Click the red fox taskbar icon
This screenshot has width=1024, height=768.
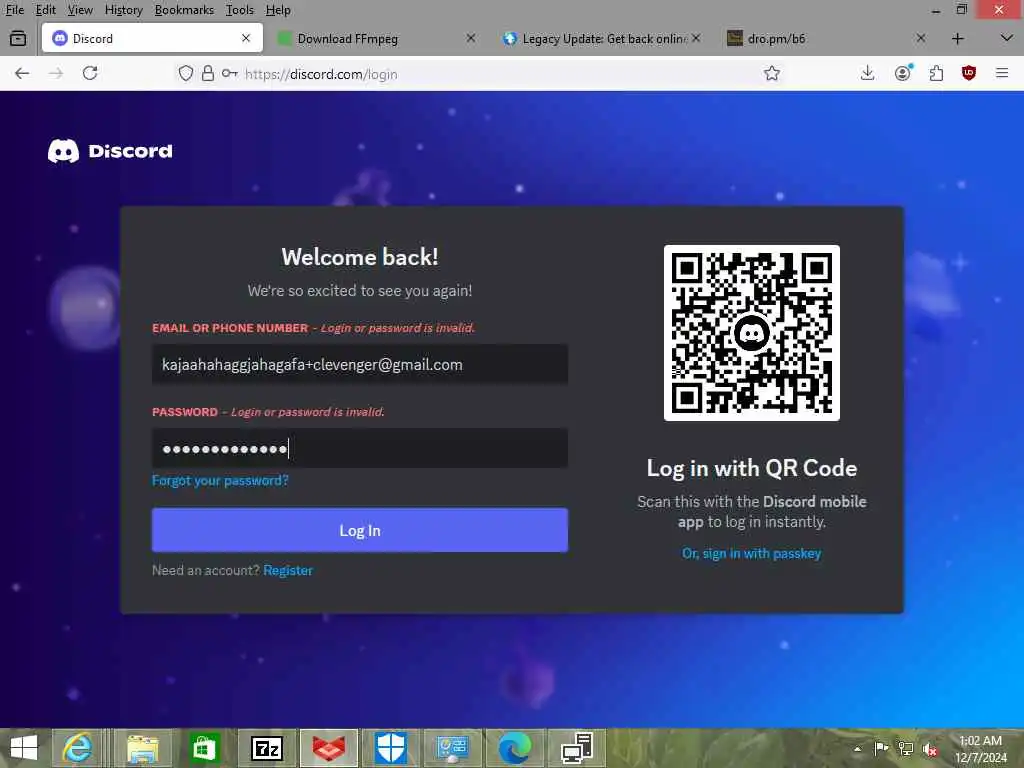click(328, 748)
